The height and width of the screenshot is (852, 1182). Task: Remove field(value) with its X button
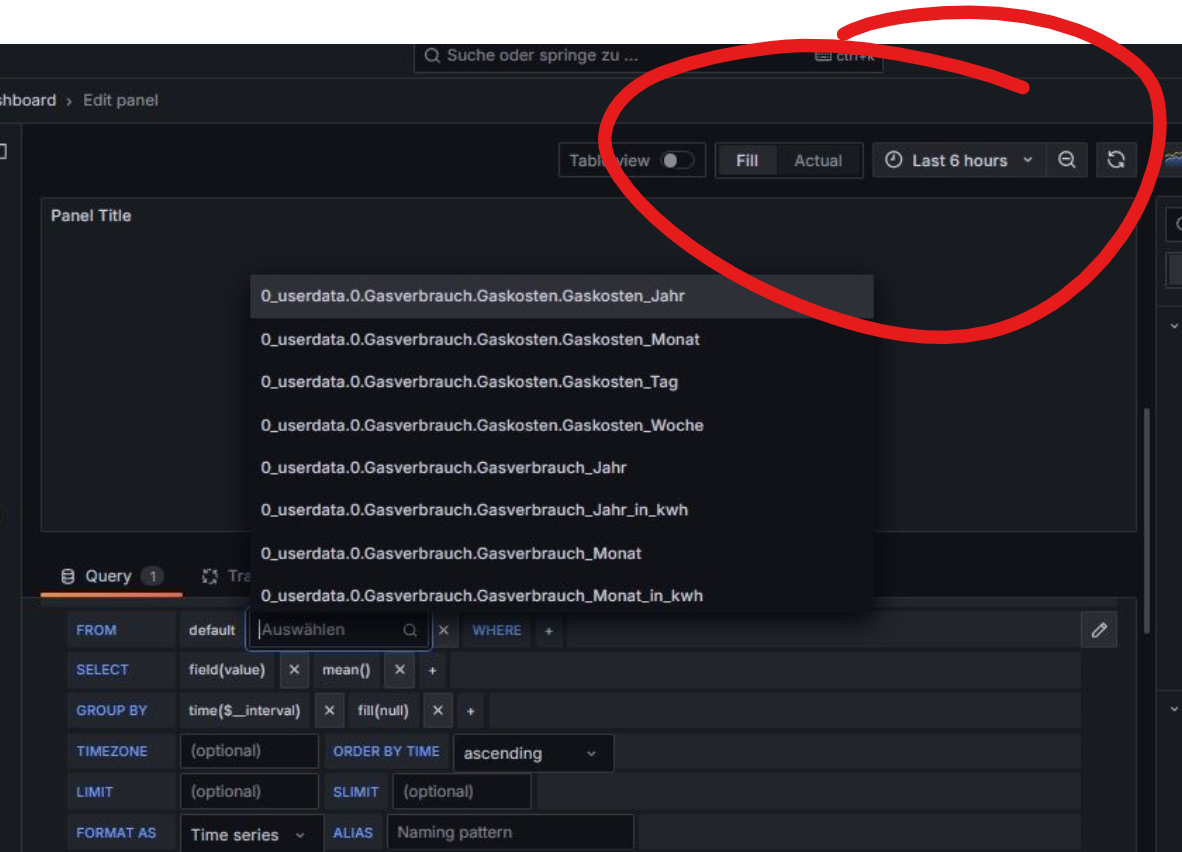tap(294, 670)
